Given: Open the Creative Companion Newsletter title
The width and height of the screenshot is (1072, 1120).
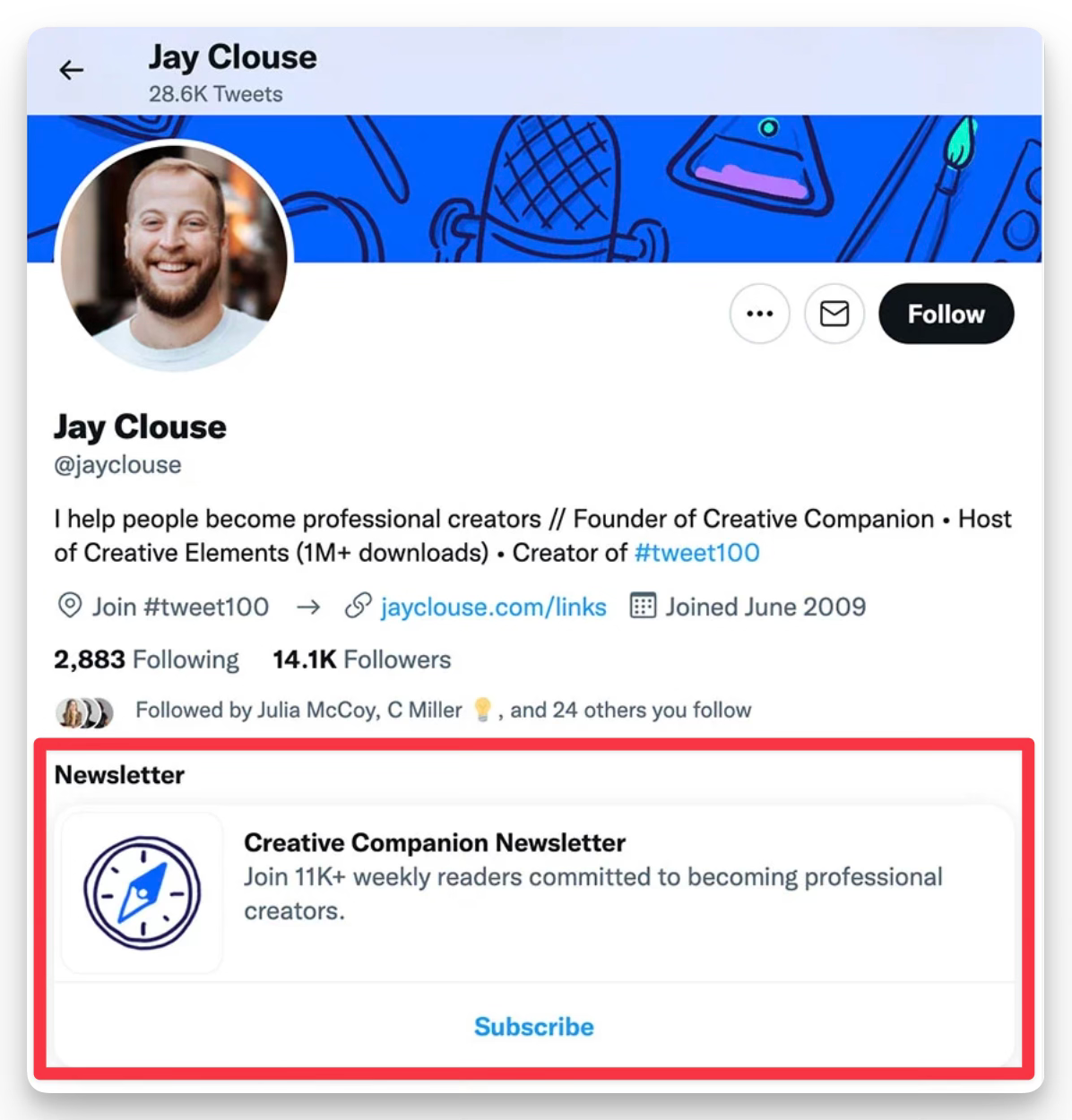Looking at the screenshot, I should (x=435, y=843).
